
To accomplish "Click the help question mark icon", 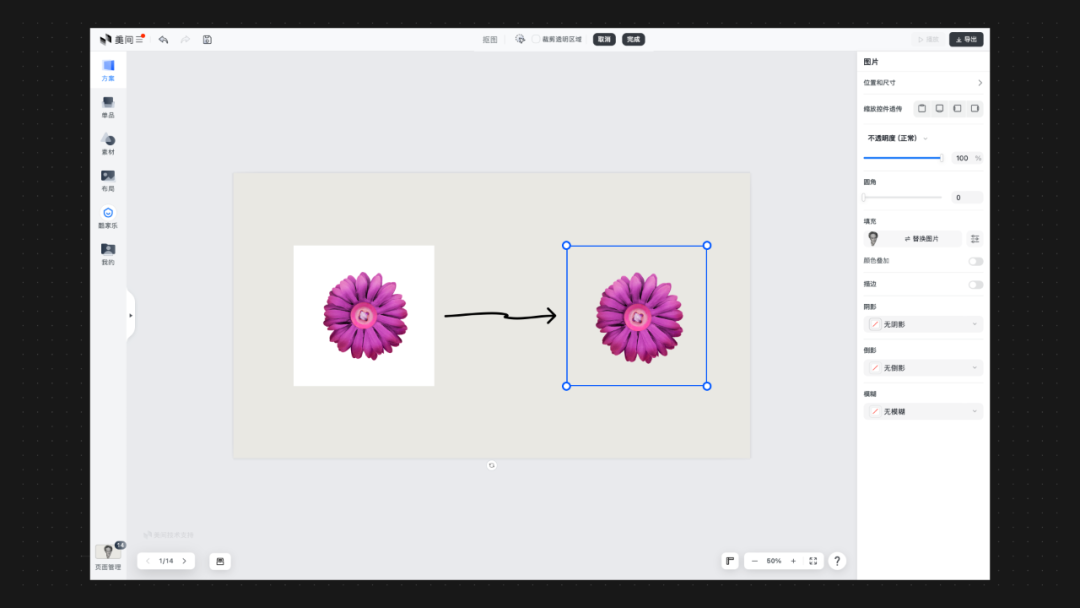I will point(837,561).
